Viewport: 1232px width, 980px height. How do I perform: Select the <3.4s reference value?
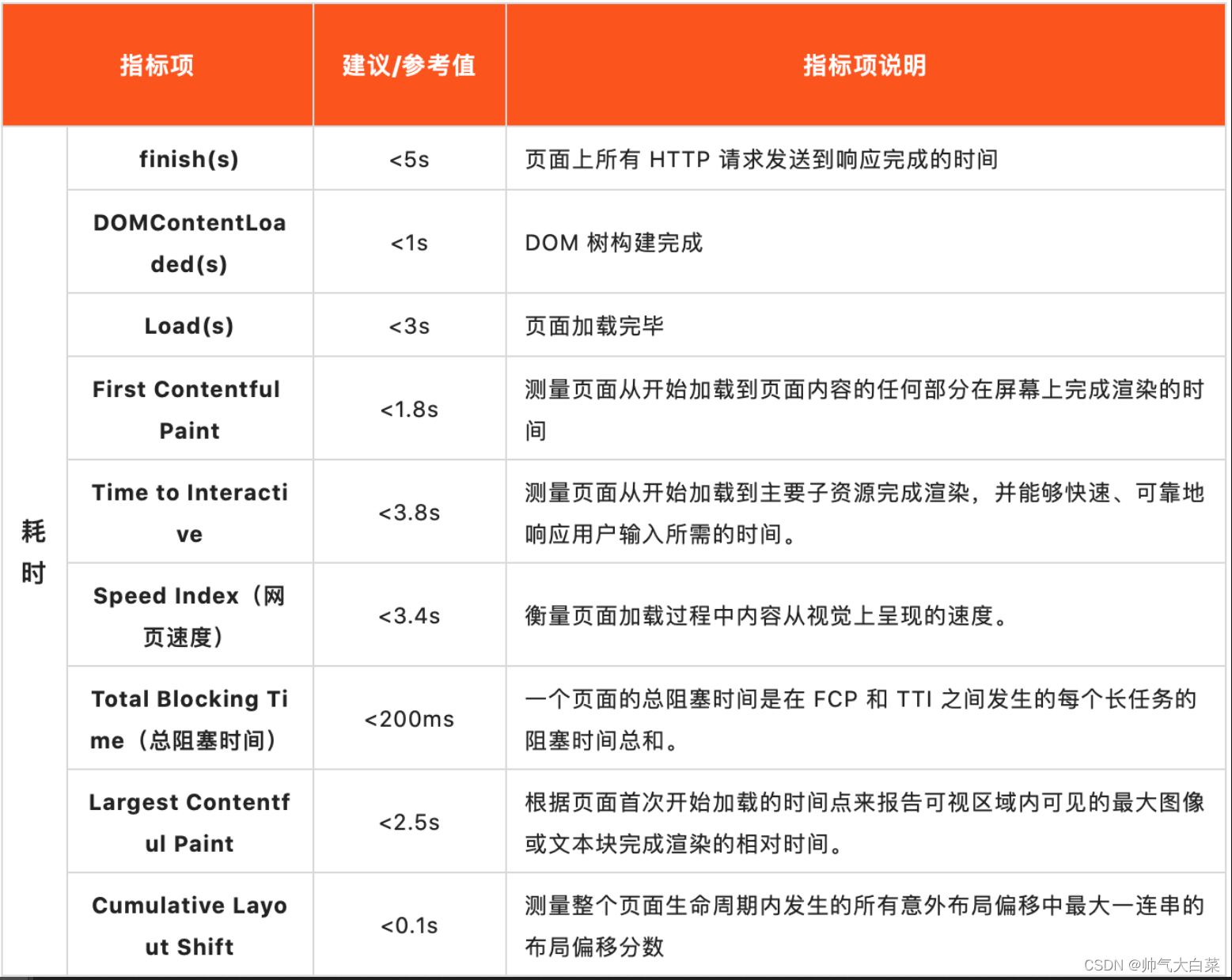409,615
